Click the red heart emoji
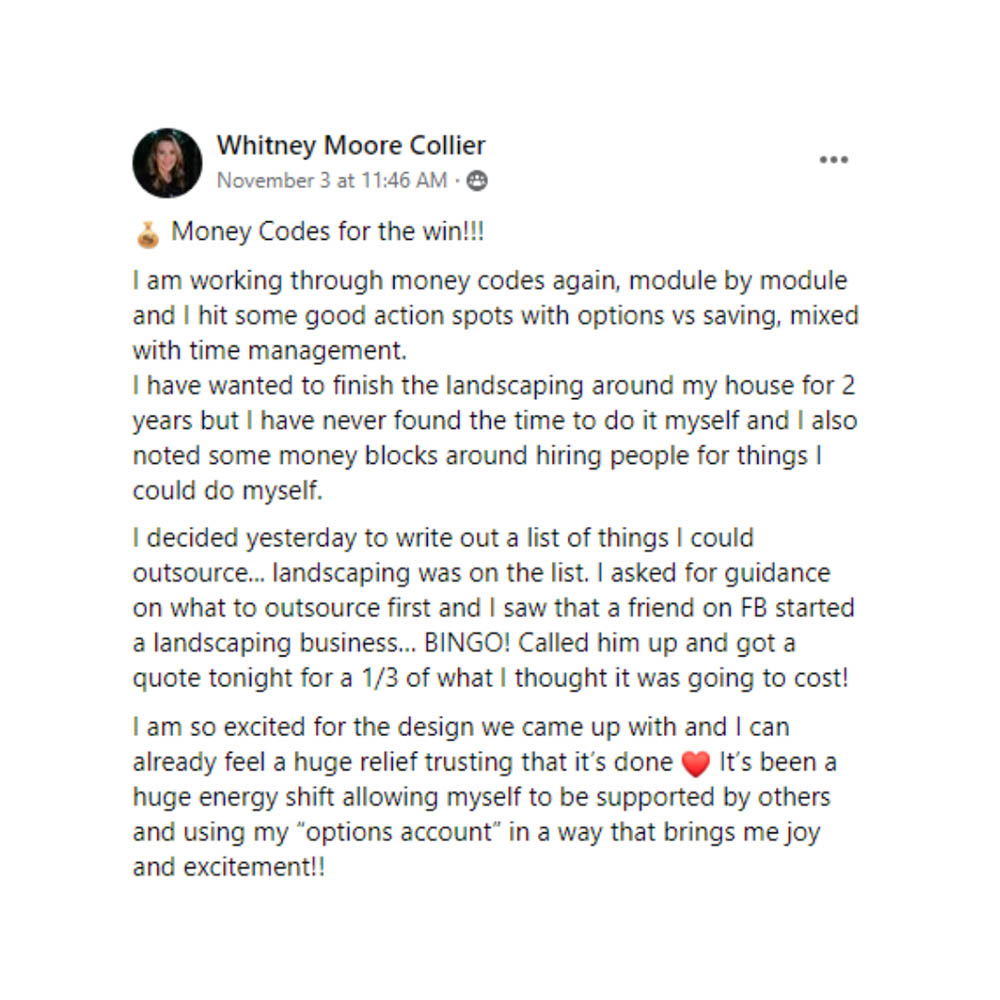 click(694, 763)
